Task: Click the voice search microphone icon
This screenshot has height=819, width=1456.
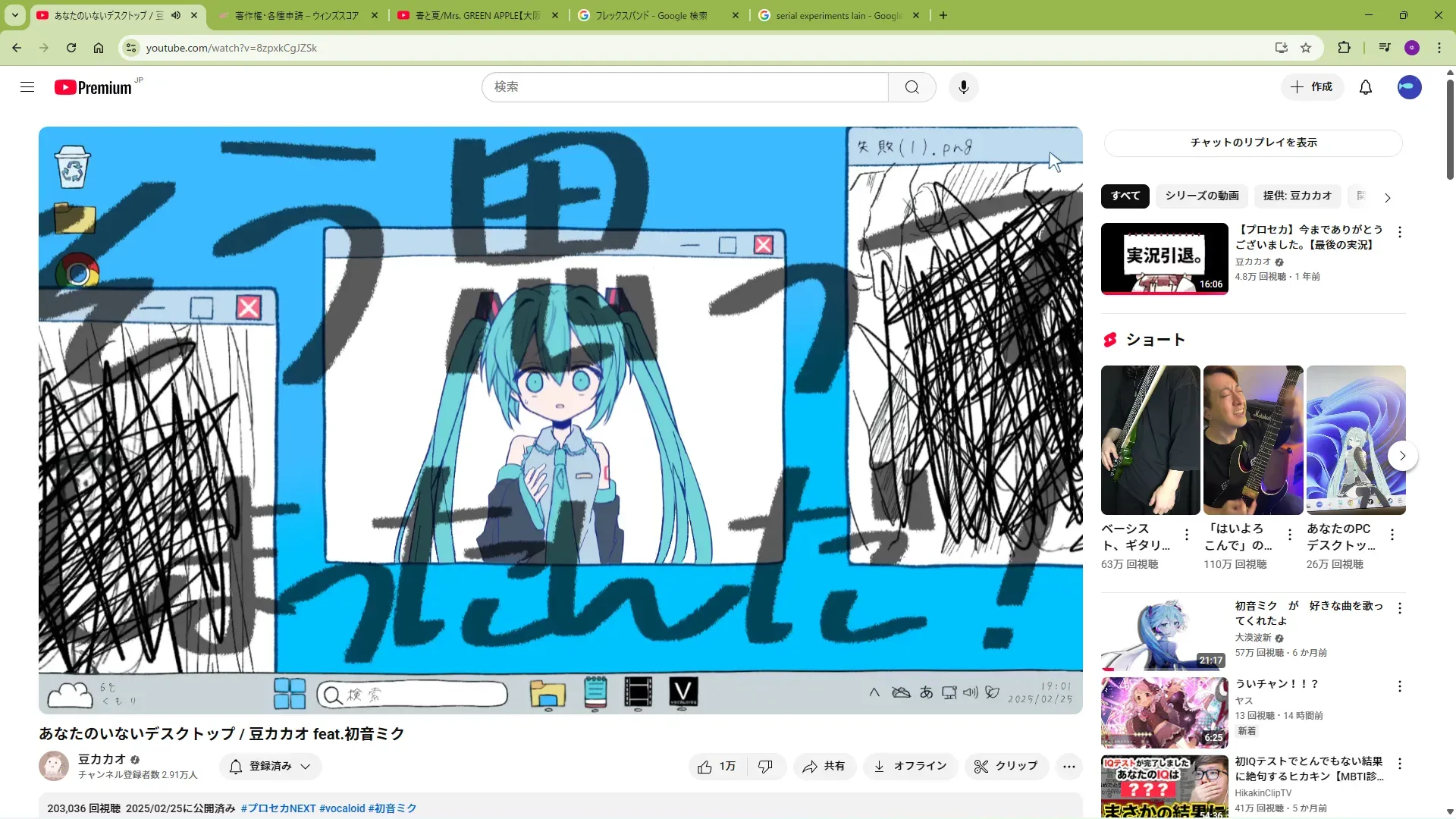Action: 963,87
